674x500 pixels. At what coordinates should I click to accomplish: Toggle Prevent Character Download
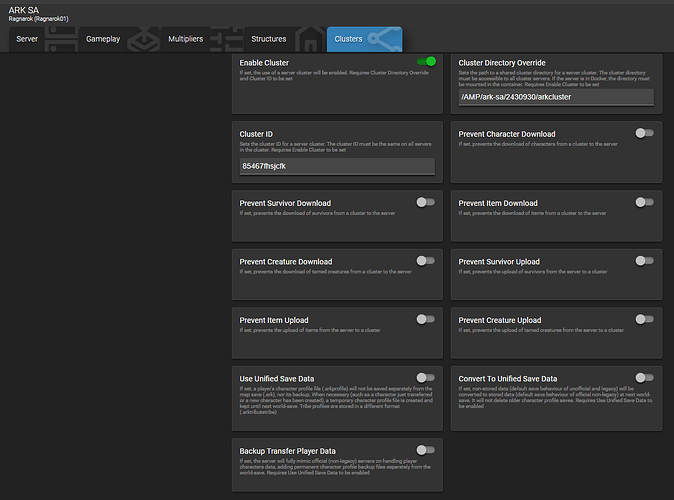tap(644, 133)
